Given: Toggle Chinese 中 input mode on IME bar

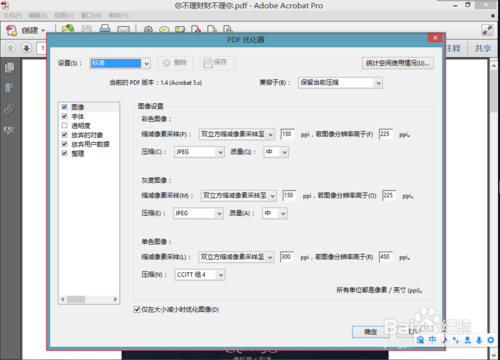Looking at the screenshot, I should coord(432,340).
